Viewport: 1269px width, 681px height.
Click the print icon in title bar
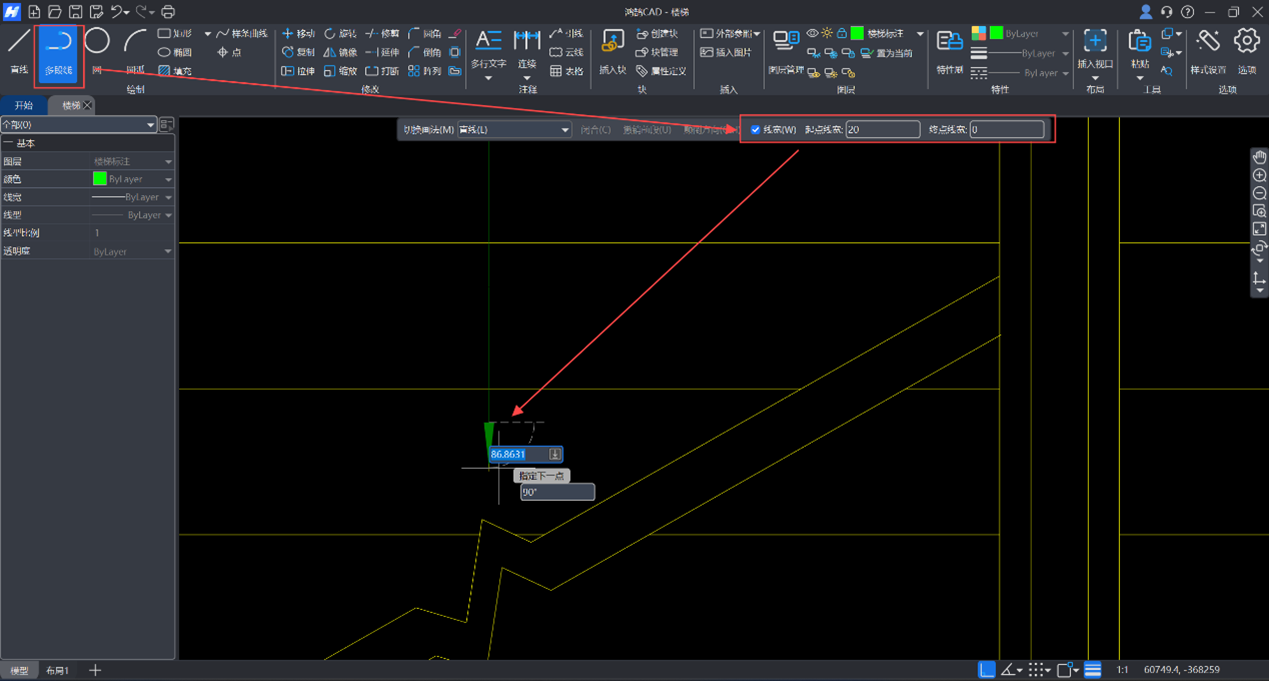[x=168, y=12]
